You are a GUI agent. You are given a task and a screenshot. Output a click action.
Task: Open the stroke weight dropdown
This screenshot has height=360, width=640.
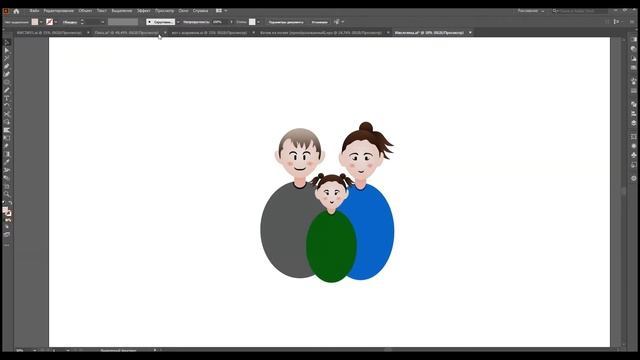tap(102, 22)
